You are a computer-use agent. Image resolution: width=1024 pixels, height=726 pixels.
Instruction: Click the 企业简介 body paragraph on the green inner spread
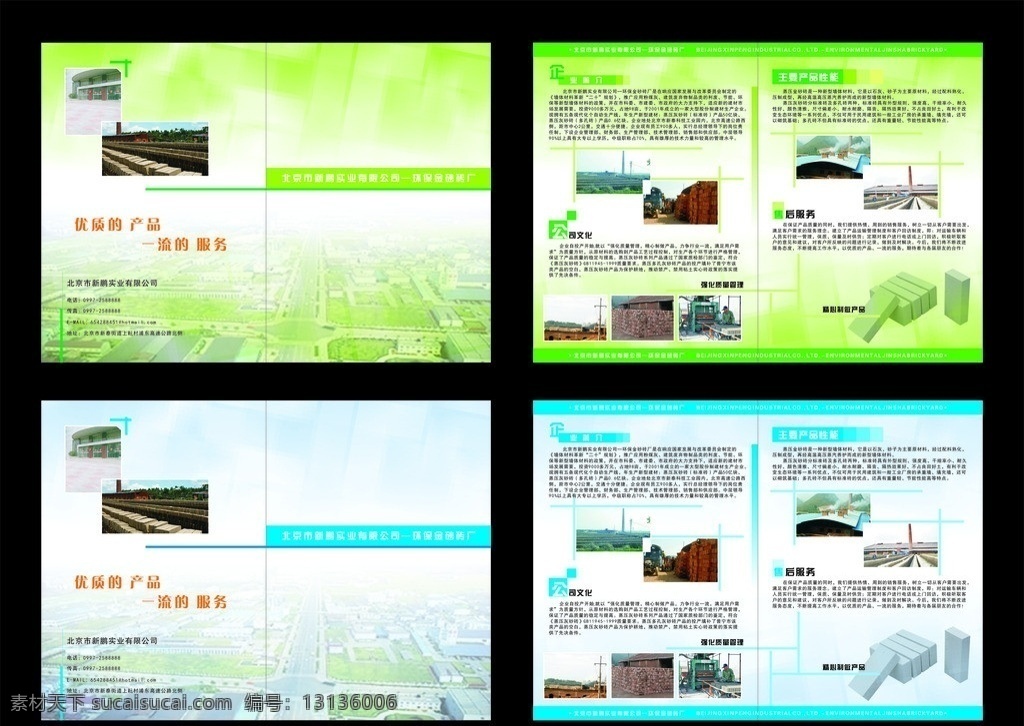647,115
